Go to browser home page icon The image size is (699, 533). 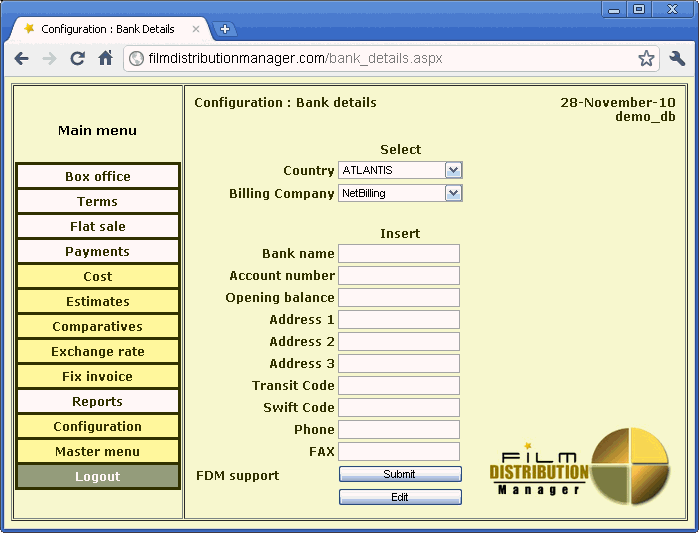[x=105, y=59]
